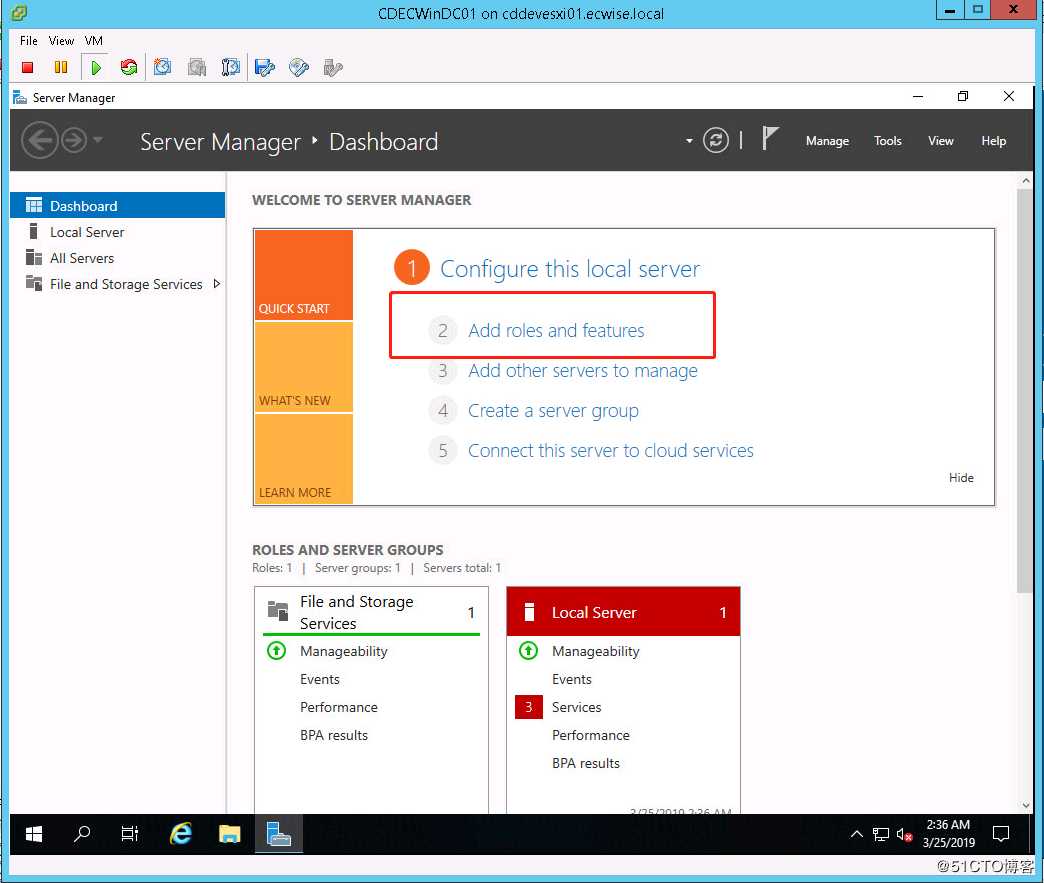The image size is (1044, 883).
Task: Open the Help menu
Action: 993,141
